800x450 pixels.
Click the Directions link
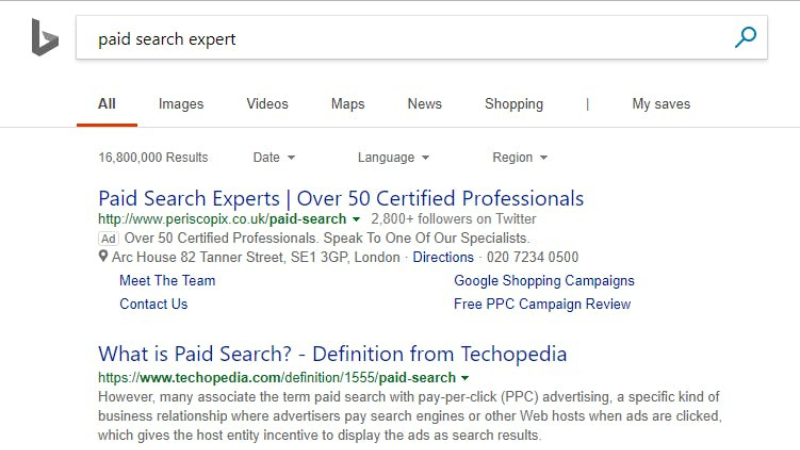443,257
